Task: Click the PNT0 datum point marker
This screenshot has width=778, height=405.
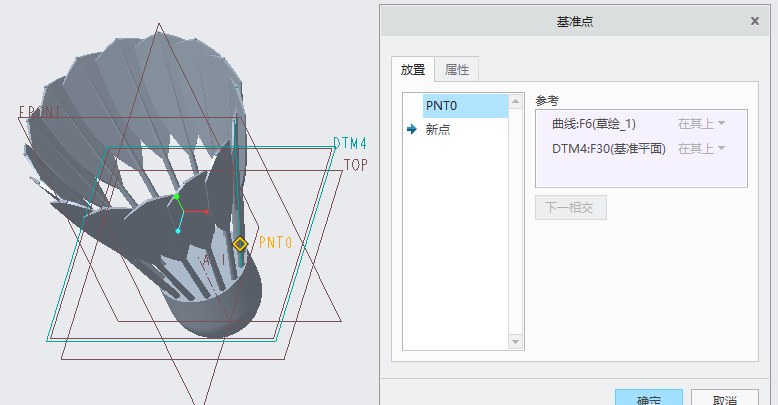Action: tap(240, 244)
